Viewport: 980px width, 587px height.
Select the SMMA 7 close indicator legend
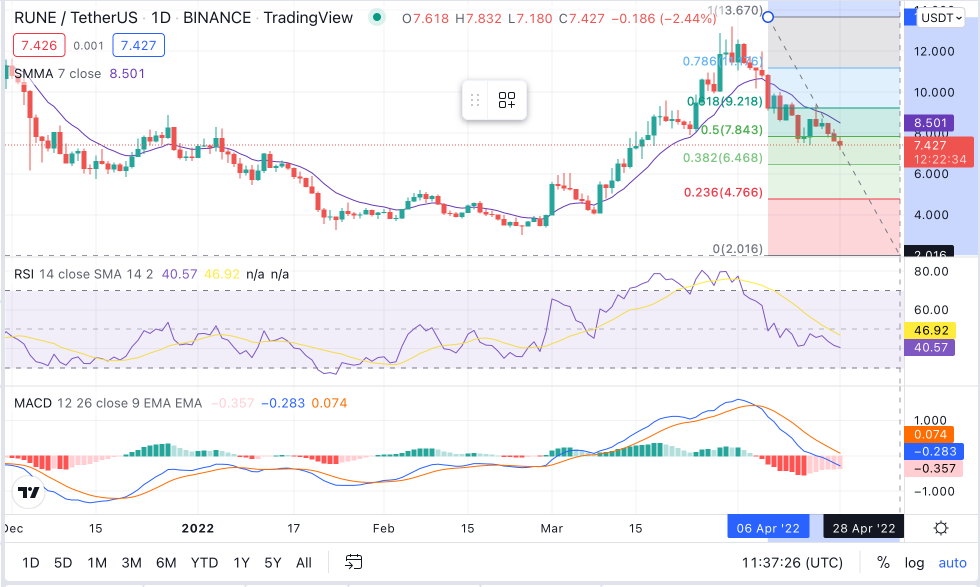point(58,74)
